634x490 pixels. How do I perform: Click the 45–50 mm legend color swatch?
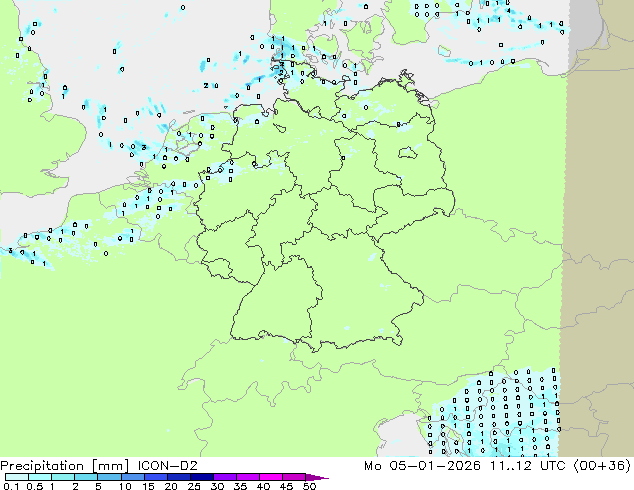[294, 477]
